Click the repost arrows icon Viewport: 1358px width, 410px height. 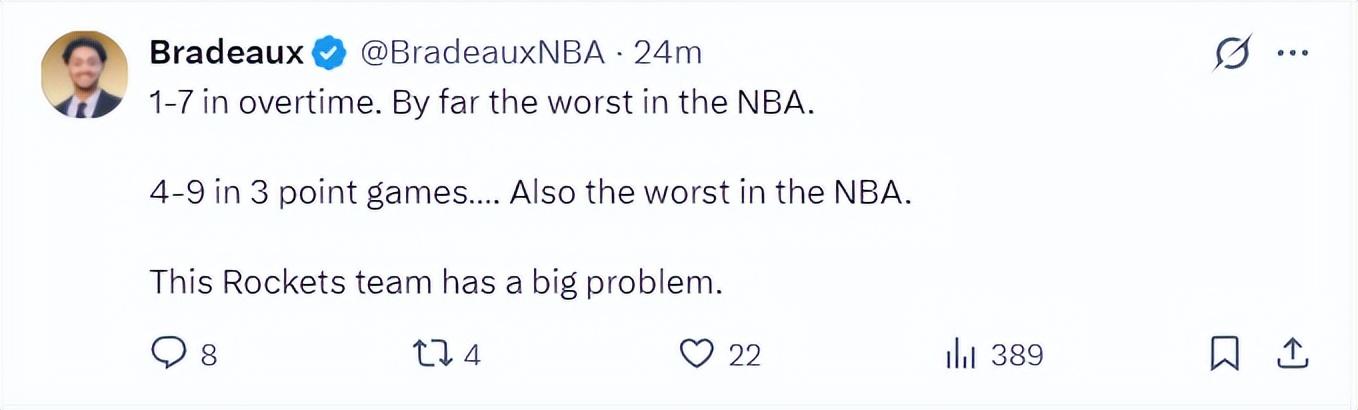click(x=433, y=353)
